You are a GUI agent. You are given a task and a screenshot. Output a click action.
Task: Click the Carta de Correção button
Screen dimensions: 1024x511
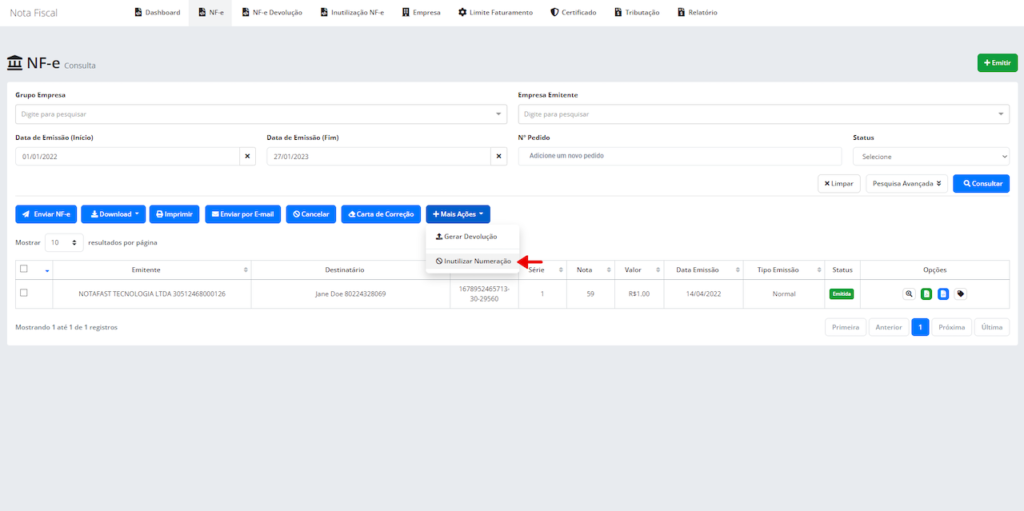click(381, 214)
